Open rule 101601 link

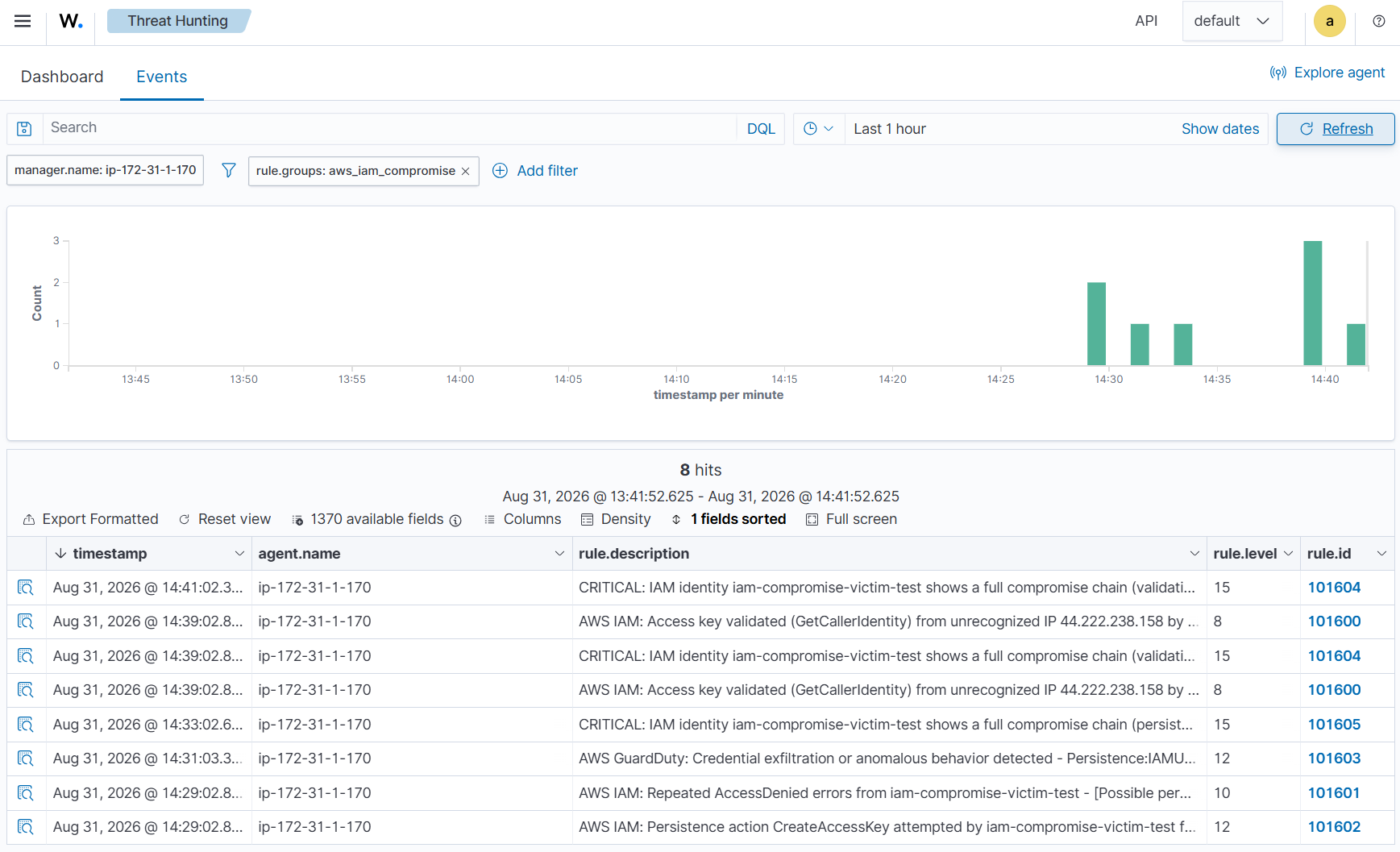(1334, 793)
